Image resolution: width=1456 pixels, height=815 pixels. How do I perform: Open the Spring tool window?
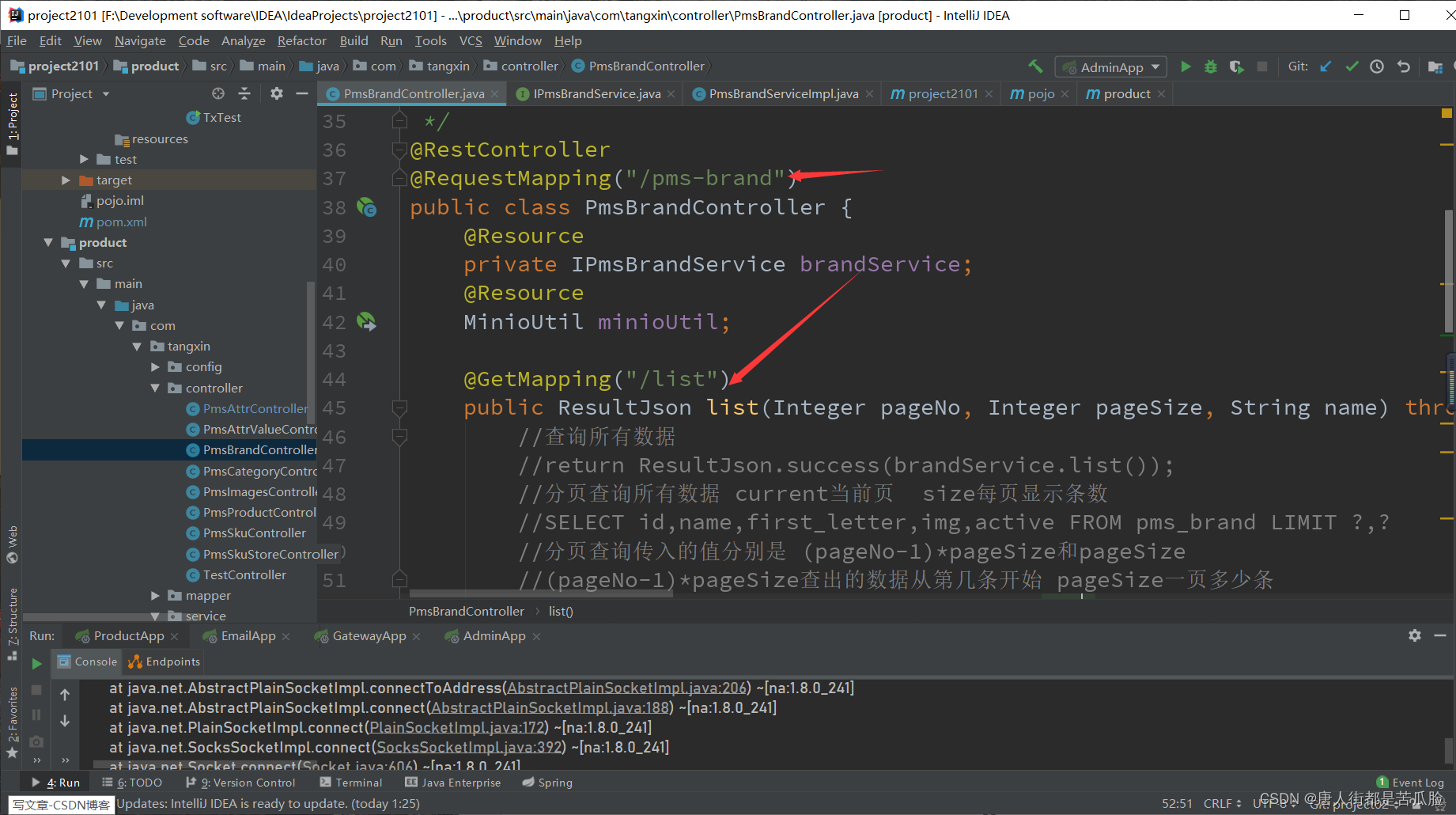(x=547, y=783)
